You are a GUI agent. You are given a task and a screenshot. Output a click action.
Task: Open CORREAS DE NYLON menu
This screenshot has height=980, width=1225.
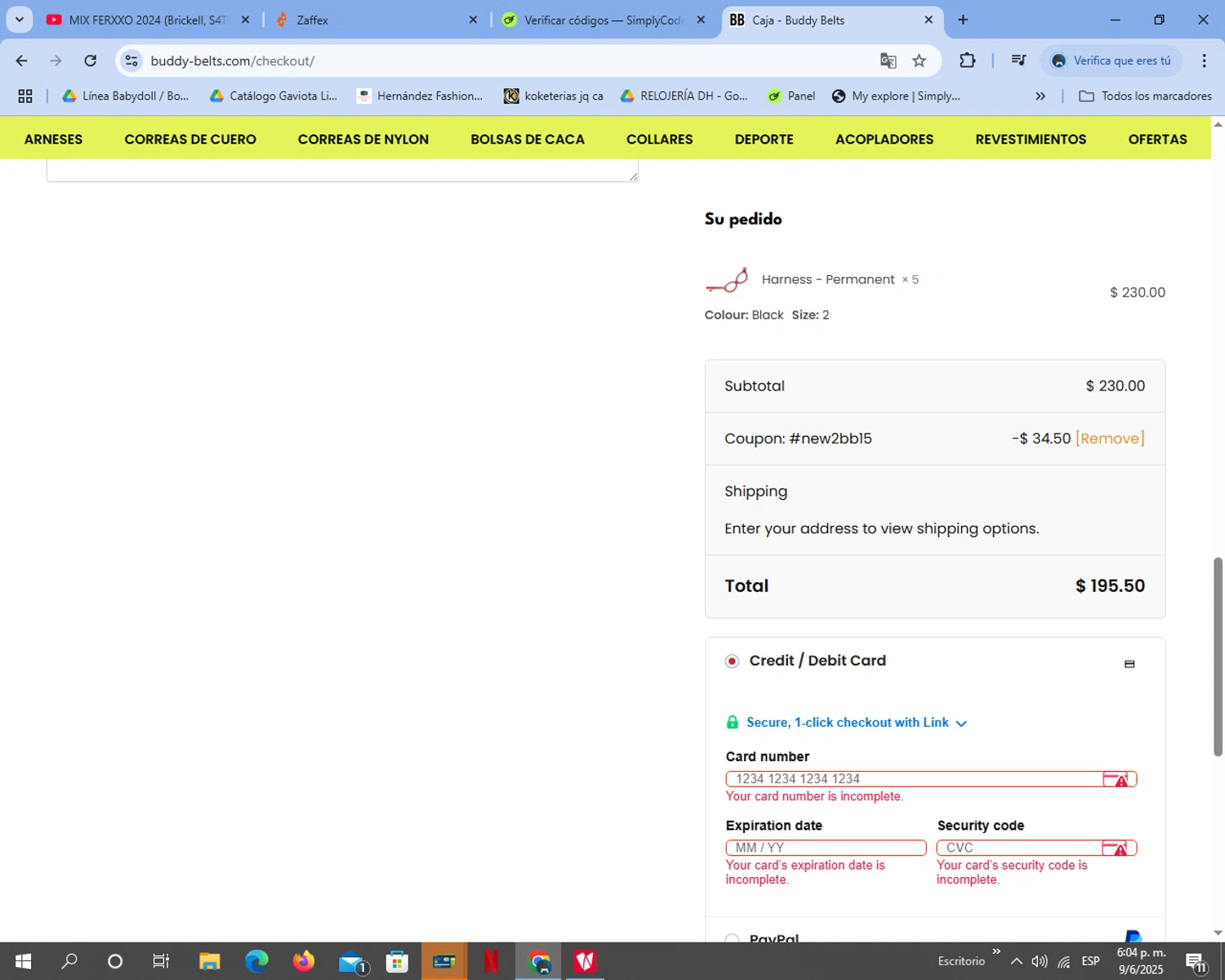(363, 139)
